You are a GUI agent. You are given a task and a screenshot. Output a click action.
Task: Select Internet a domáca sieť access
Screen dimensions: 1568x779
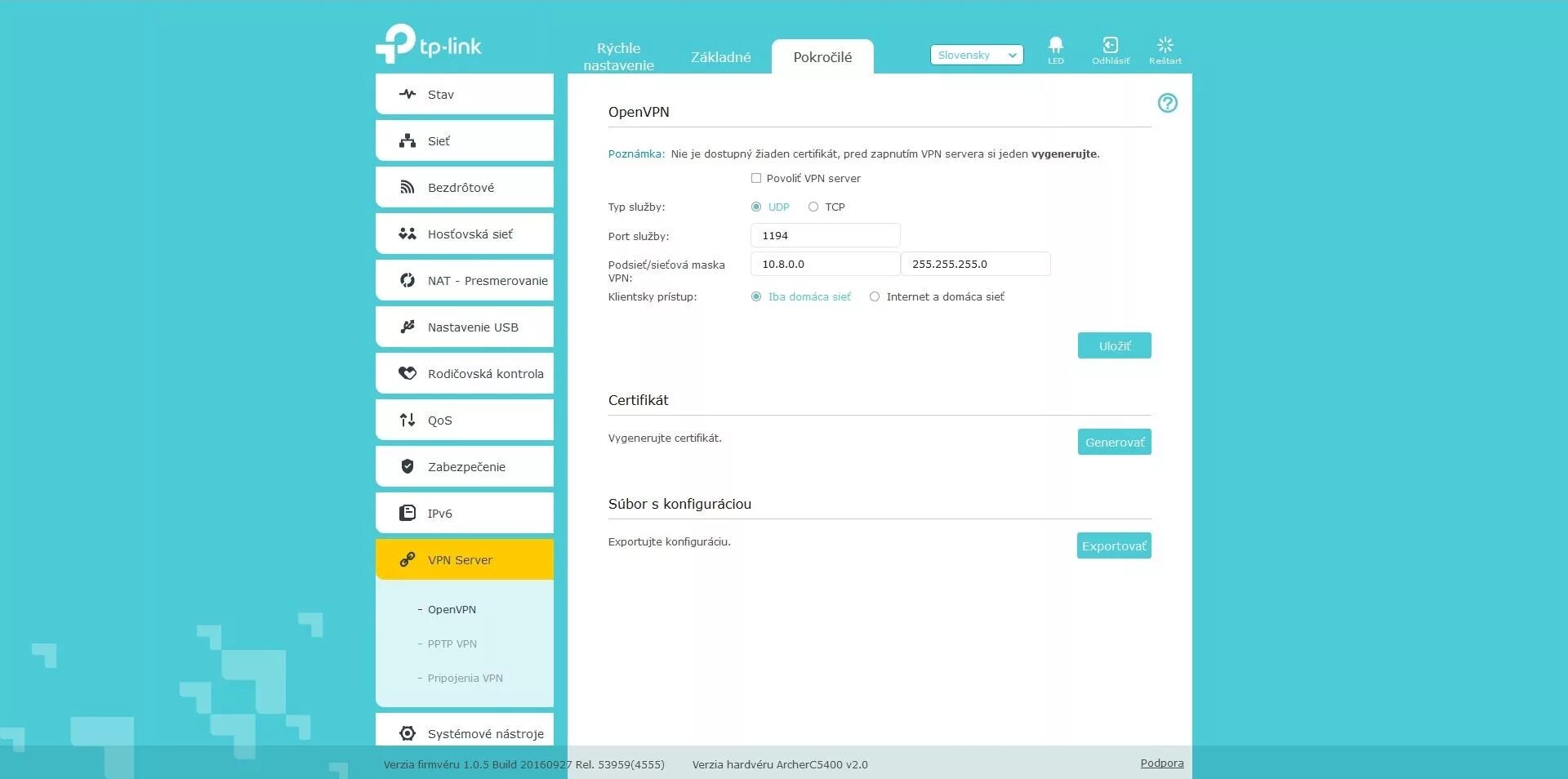[x=875, y=296]
